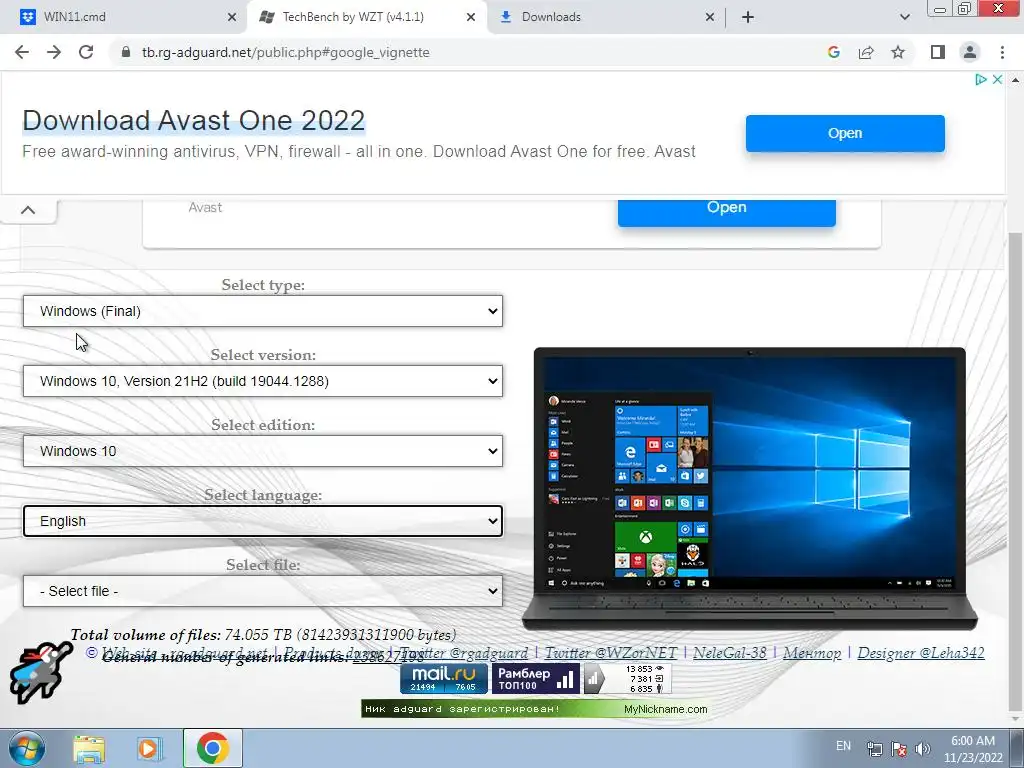Open the Ментор link
This screenshot has width=1024, height=768.
click(x=812, y=652)
